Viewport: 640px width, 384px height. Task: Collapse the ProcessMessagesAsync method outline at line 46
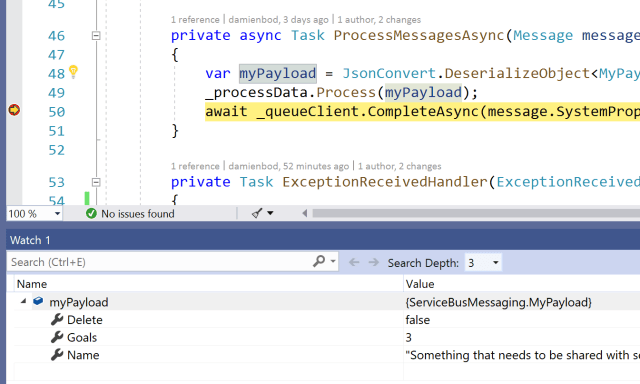tap(96, 36)
